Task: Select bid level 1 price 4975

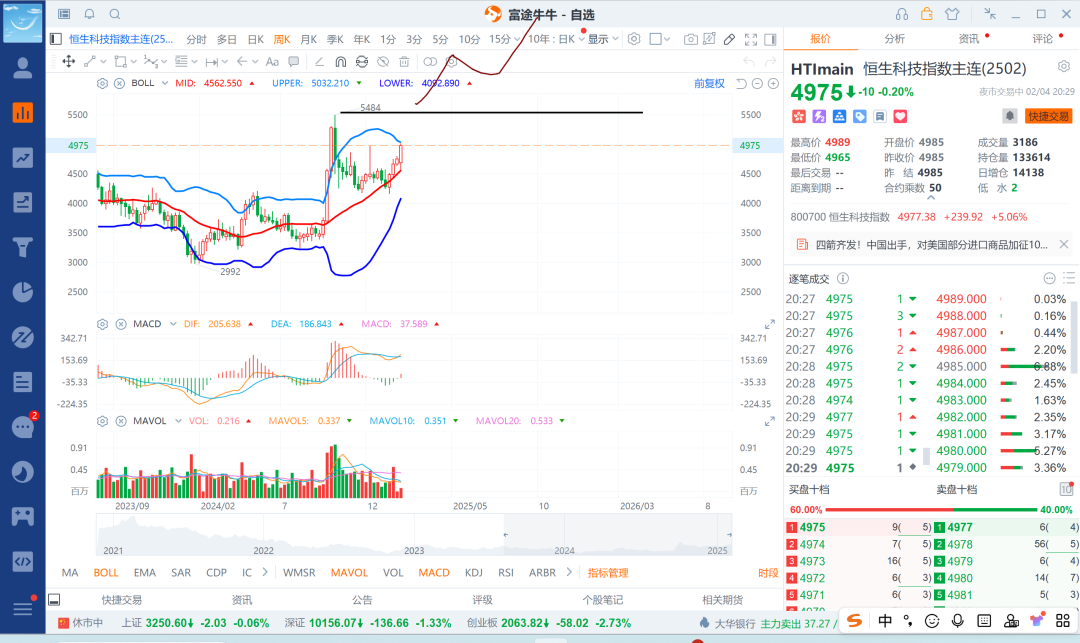Action: pyautogui.click(x=812, y=527)
